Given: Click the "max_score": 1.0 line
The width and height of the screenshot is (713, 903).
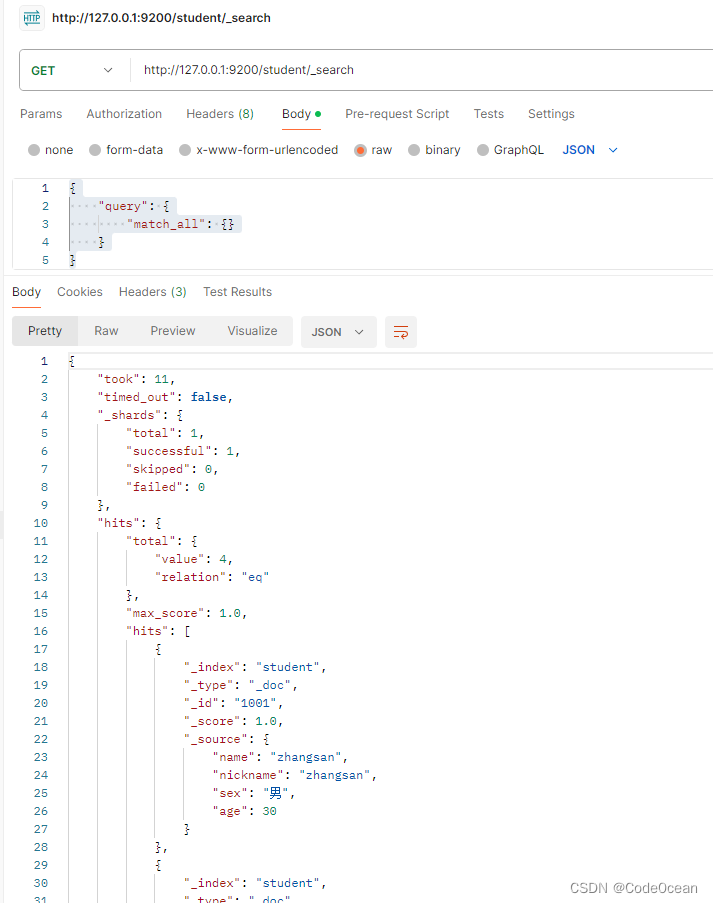Looking at the screenshot, I should click(187, 613).
